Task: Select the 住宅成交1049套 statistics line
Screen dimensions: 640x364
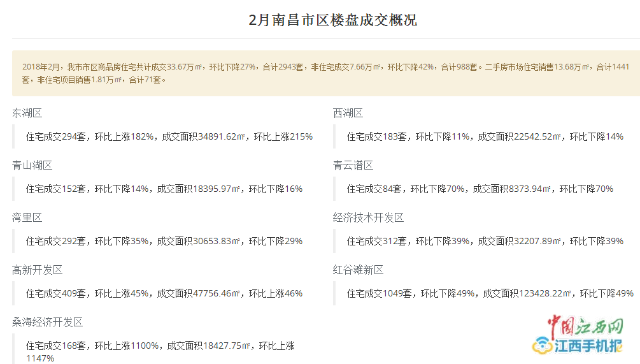Action: coord(490,293)
